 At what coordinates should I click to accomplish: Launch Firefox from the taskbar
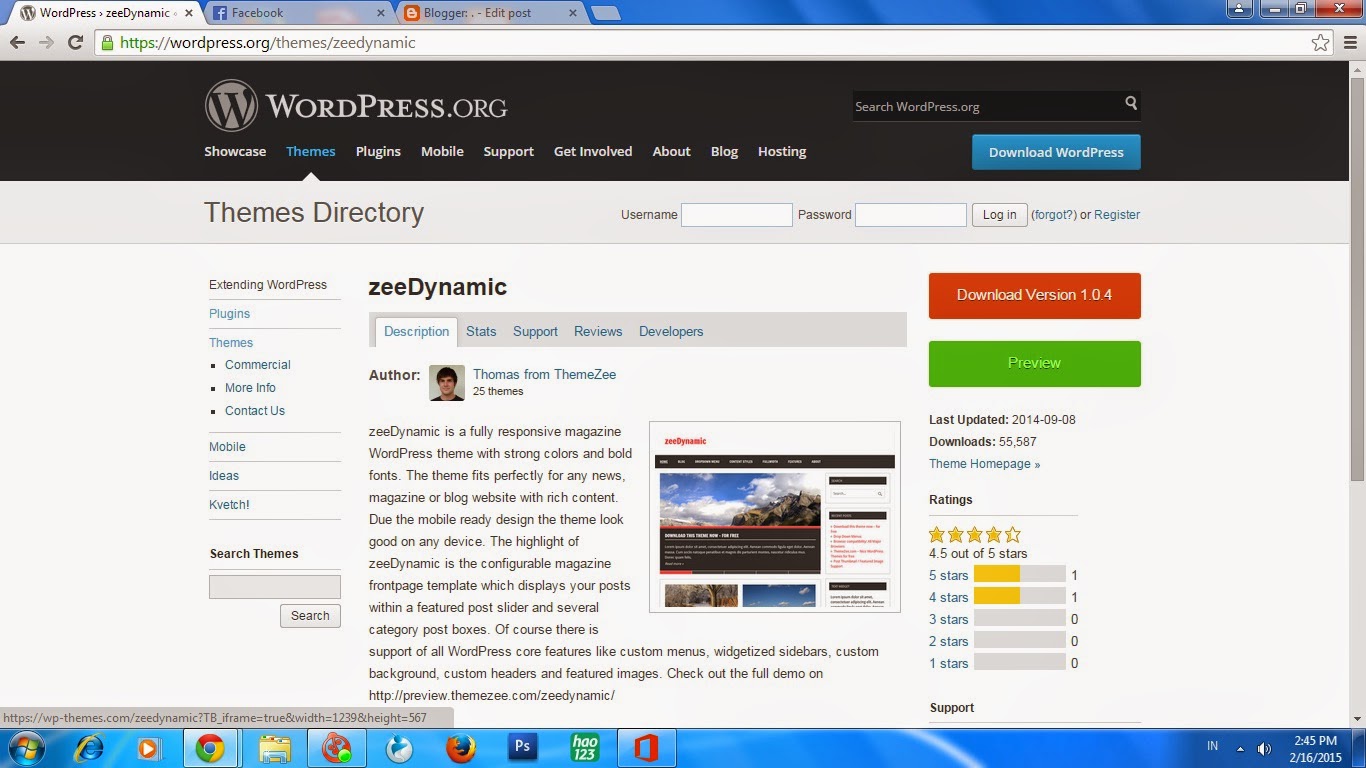click(x=461, y=748)
